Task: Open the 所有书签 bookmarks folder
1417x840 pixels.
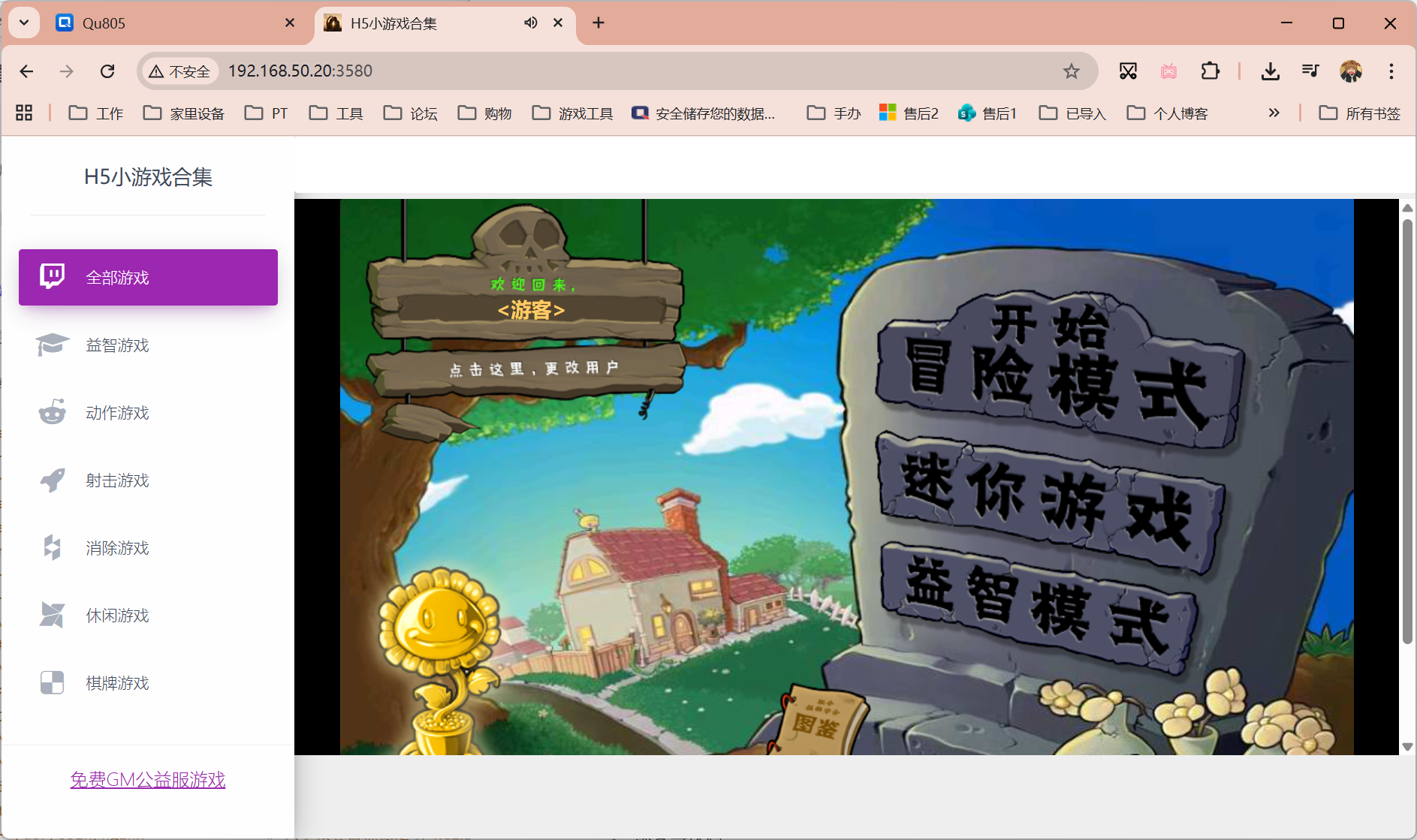Action: pos(1361,113)
